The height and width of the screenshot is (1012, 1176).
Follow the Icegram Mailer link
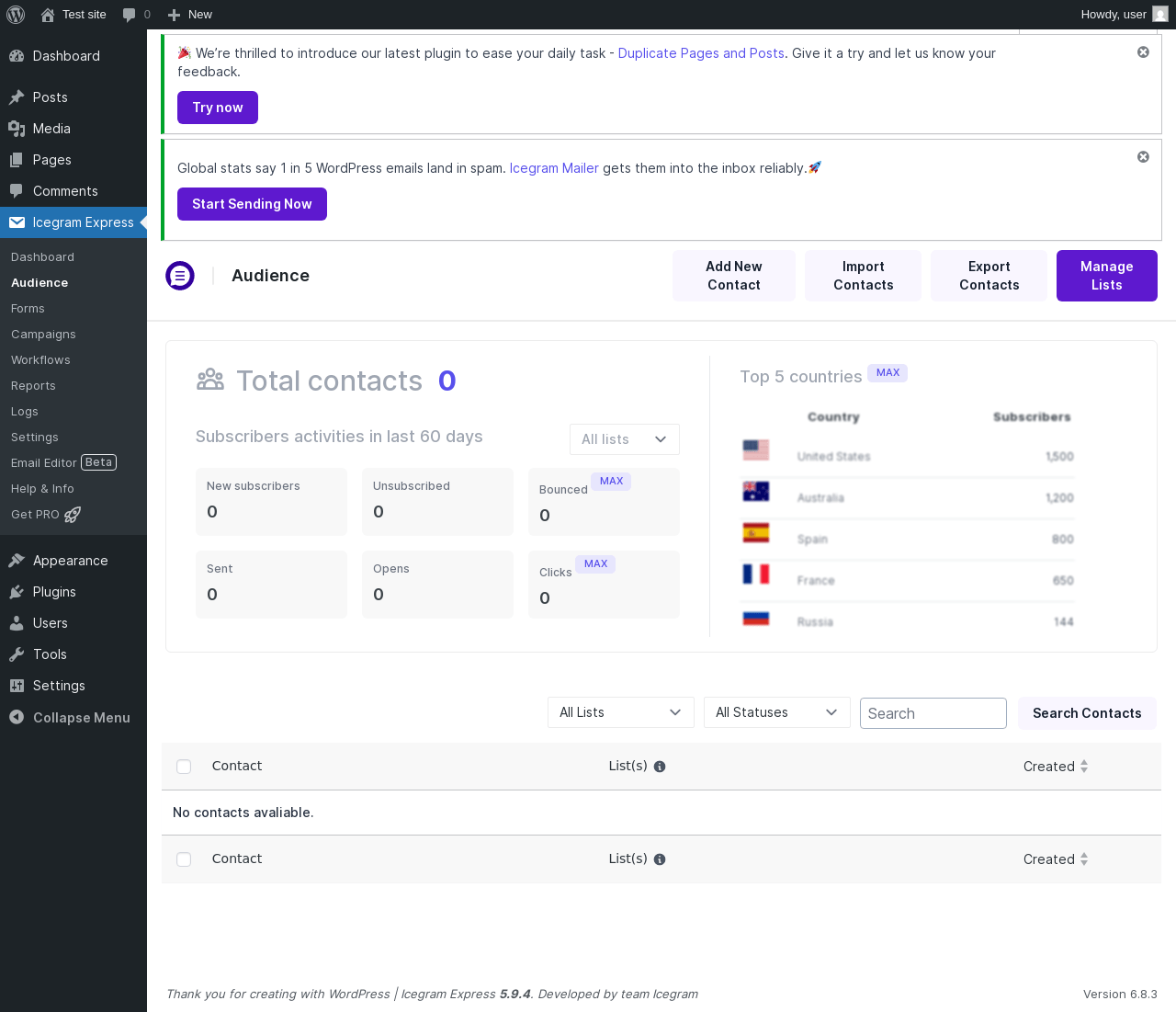point(554,168)
